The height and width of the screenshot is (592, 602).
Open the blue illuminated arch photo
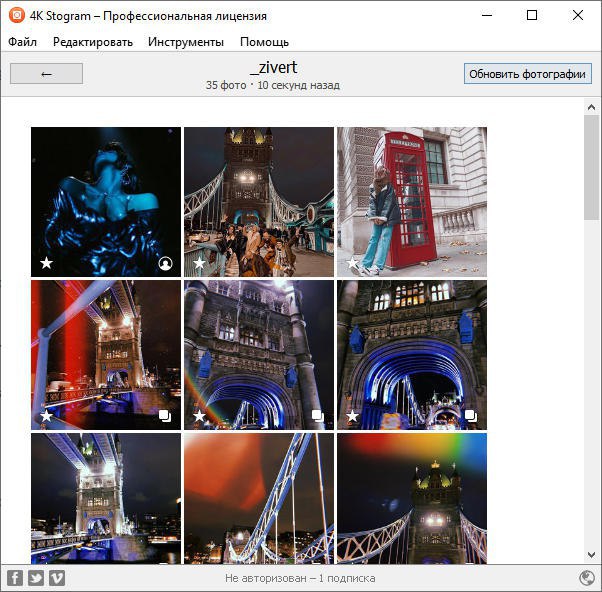pos(412,355)
